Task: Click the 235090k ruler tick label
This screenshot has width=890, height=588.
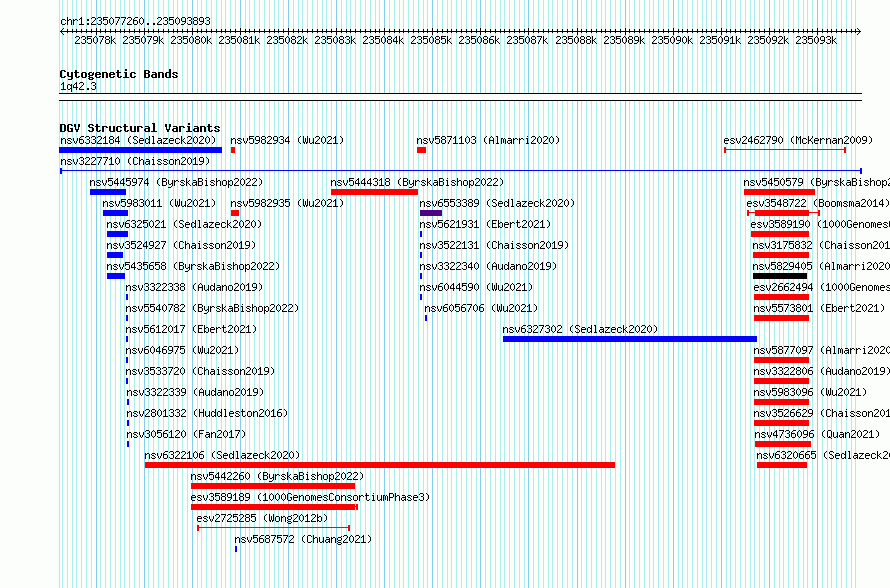Action: click(x=672, y=40)
